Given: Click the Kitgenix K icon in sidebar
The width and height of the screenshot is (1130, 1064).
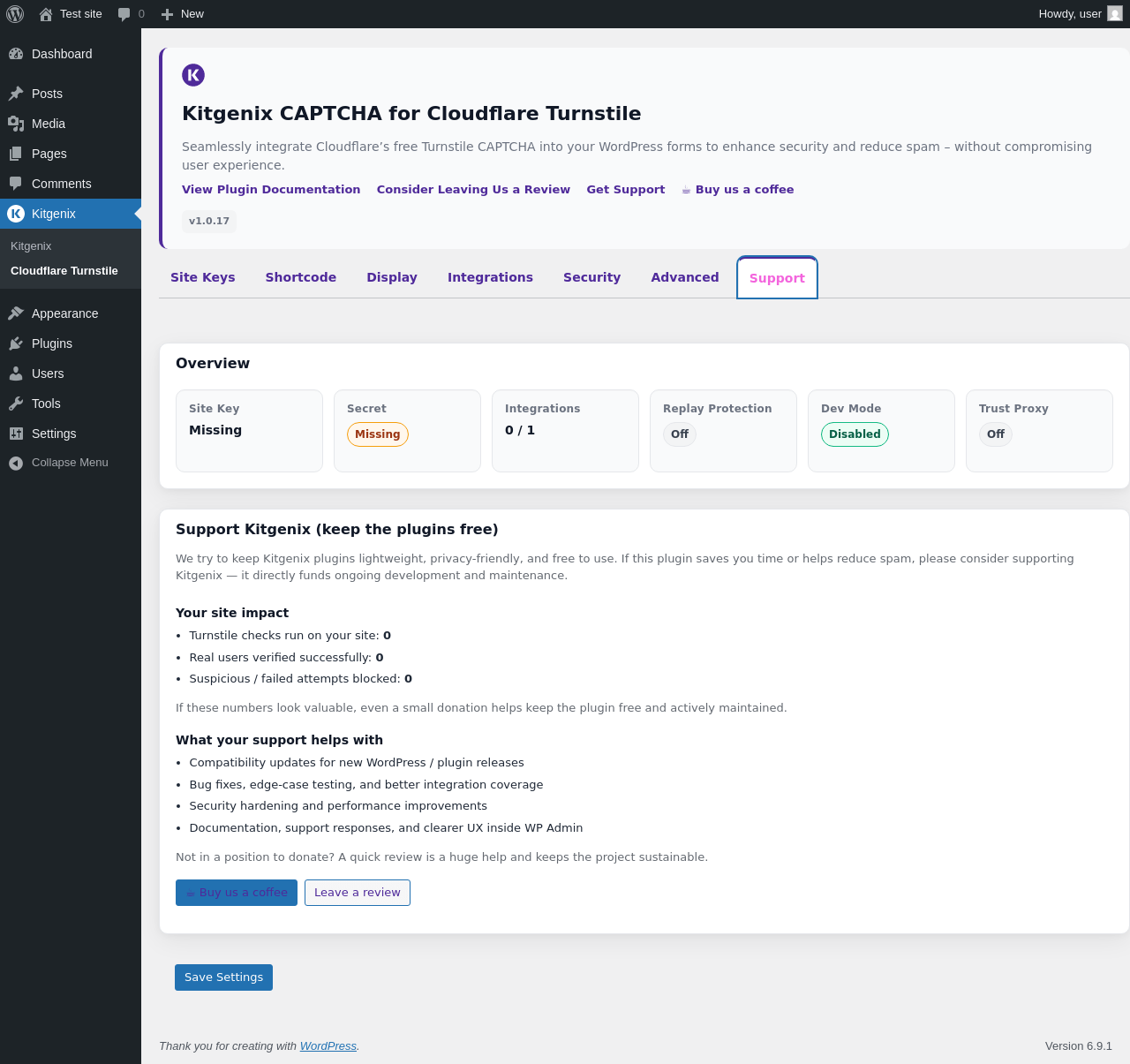Looking at the screenshot, I should tap(16, 214).
